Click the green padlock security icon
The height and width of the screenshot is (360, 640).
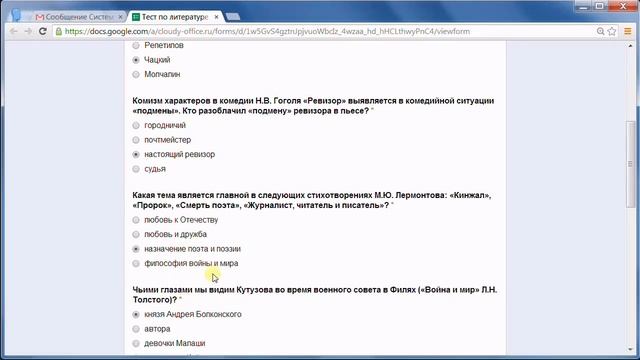click(x=59, y=31)
